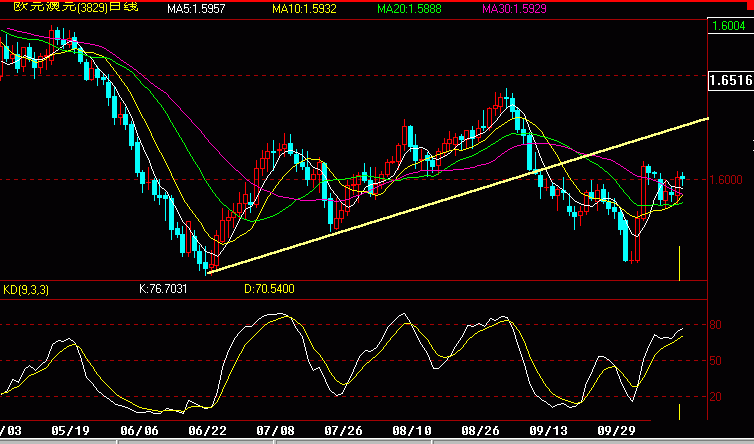Select the MA5:1.5957 indicator label

(x=196, y=9)
